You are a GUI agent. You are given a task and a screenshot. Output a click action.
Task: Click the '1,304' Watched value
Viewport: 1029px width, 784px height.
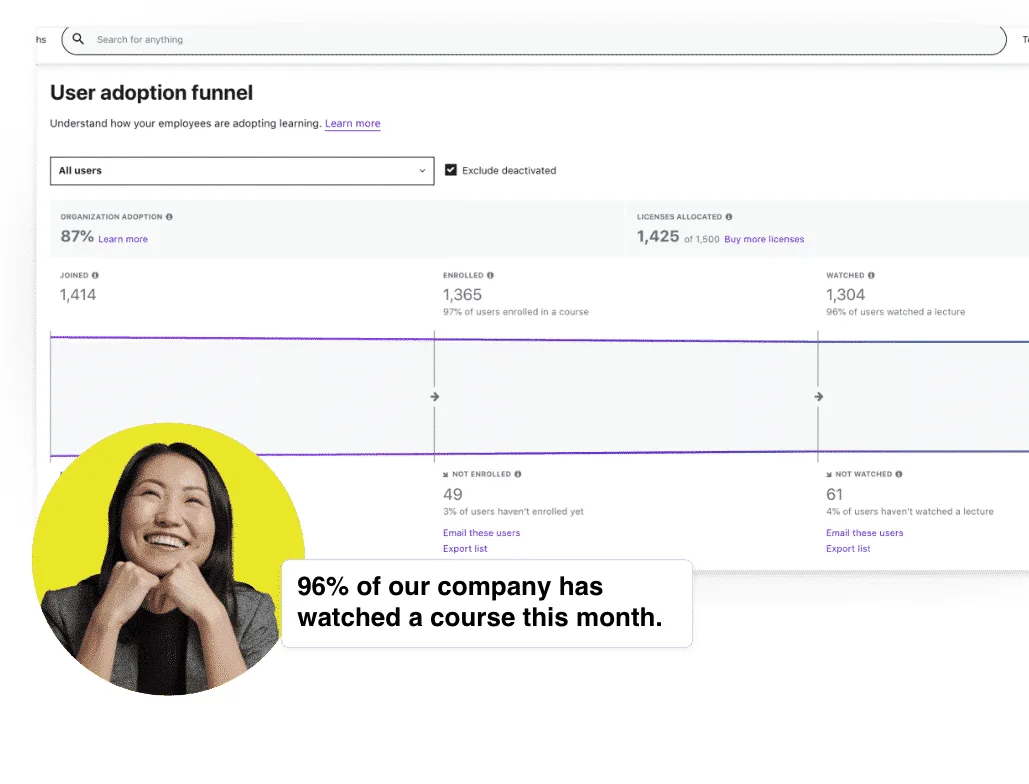[x=845, y=295]
